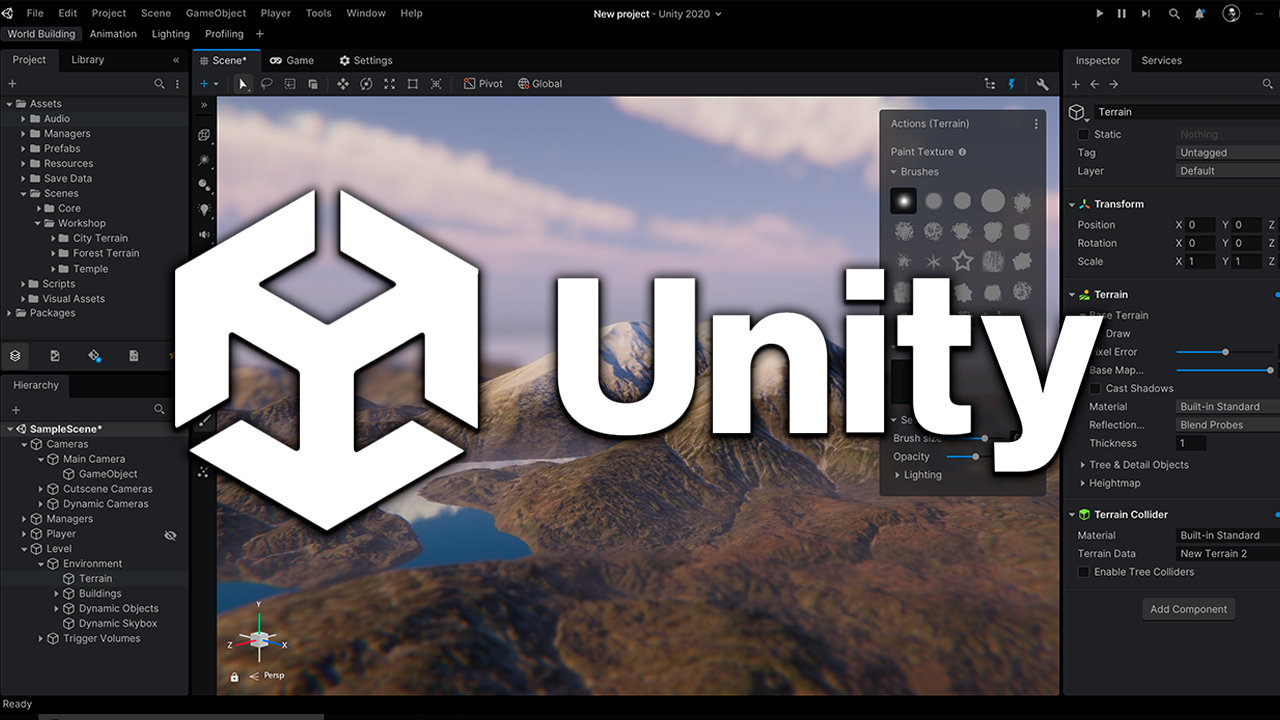Expand the Heightmap section
Screen dimensions: 1280x720
coord(1082,483)
